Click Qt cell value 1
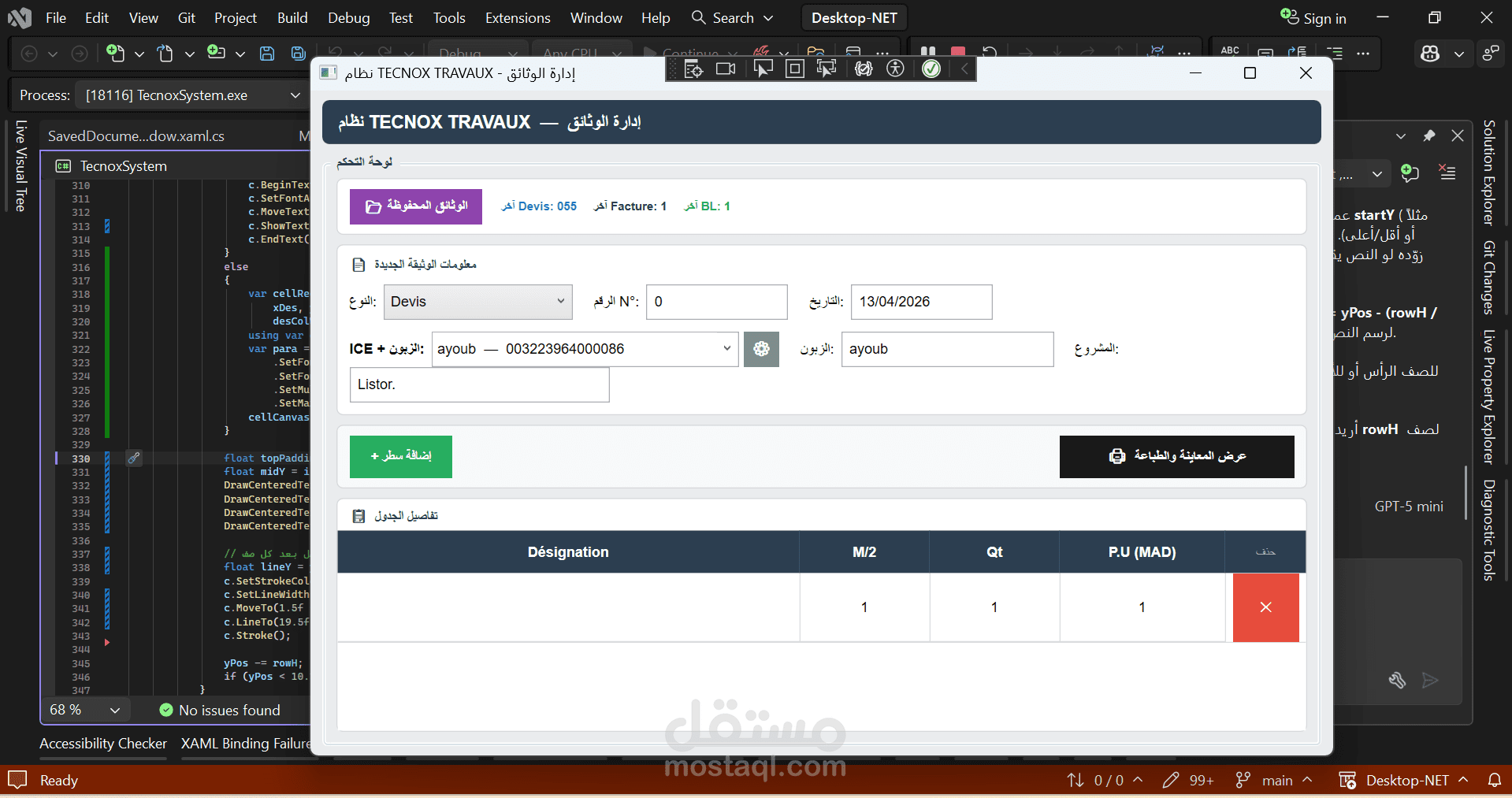 click(x=994, y=607)
